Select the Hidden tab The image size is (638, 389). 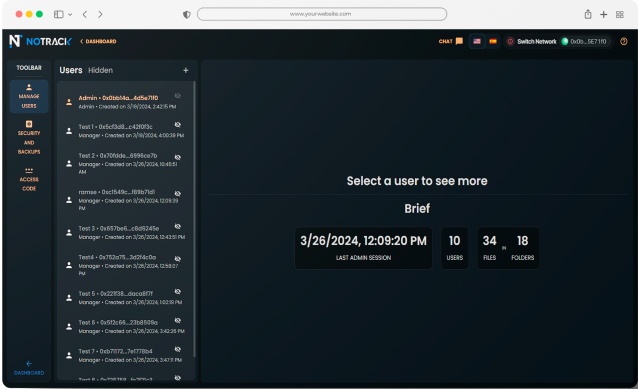(x=101, y=70)
